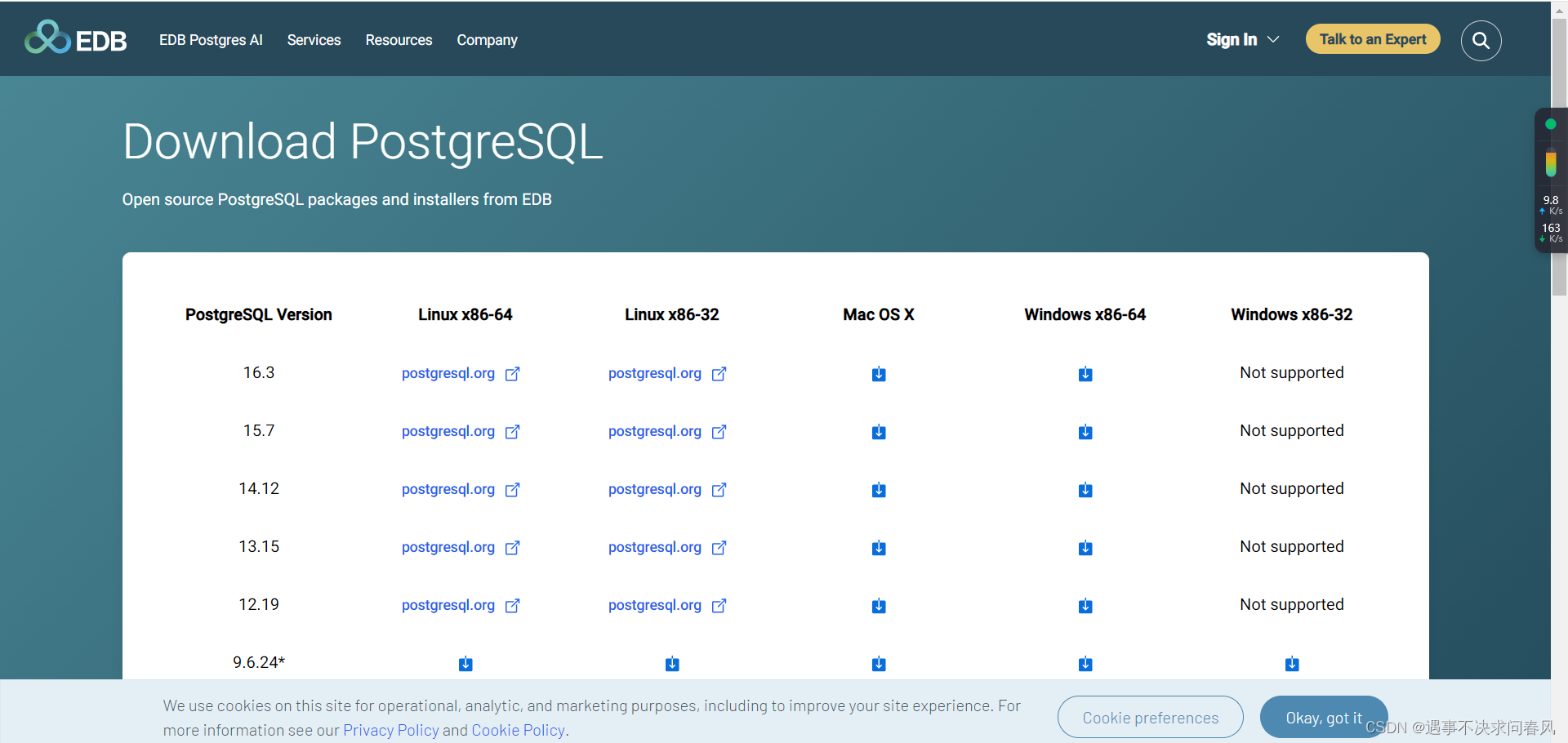This screenshot has width=1568, height=743.
Task: Open the search magnifier icon
Action: click(1481, 40)
